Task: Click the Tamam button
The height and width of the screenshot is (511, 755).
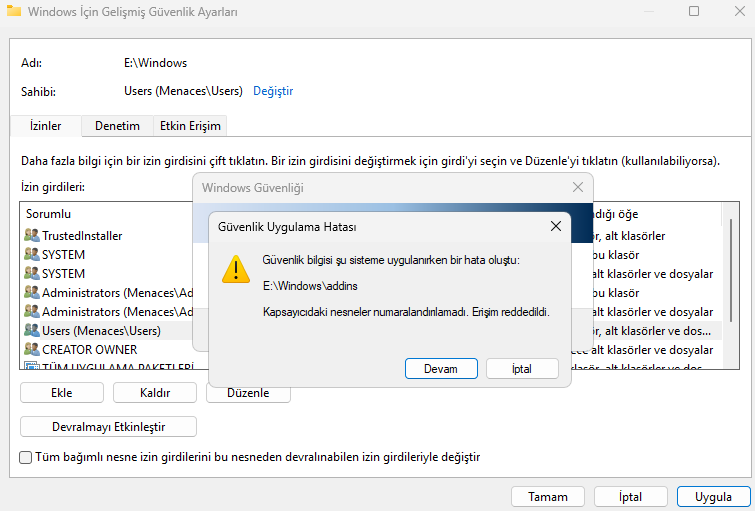Action: pos(547,497)
